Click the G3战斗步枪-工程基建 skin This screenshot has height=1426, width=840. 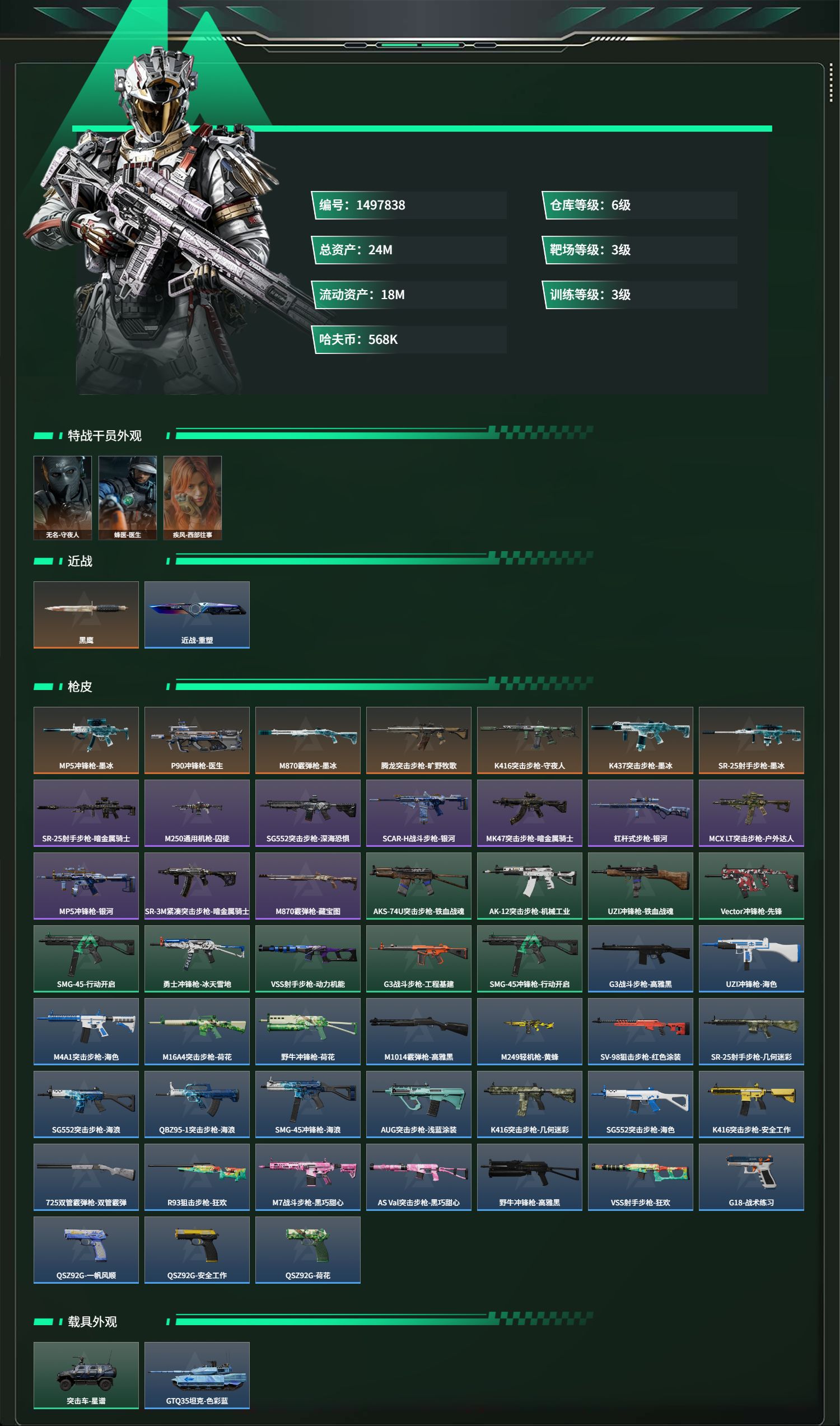coord(419,958)
